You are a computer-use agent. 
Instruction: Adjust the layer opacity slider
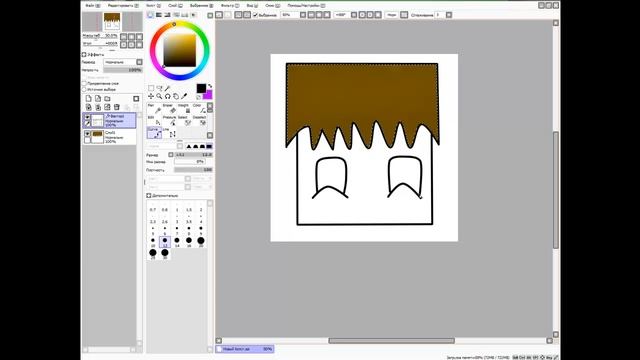click(123, 70)
